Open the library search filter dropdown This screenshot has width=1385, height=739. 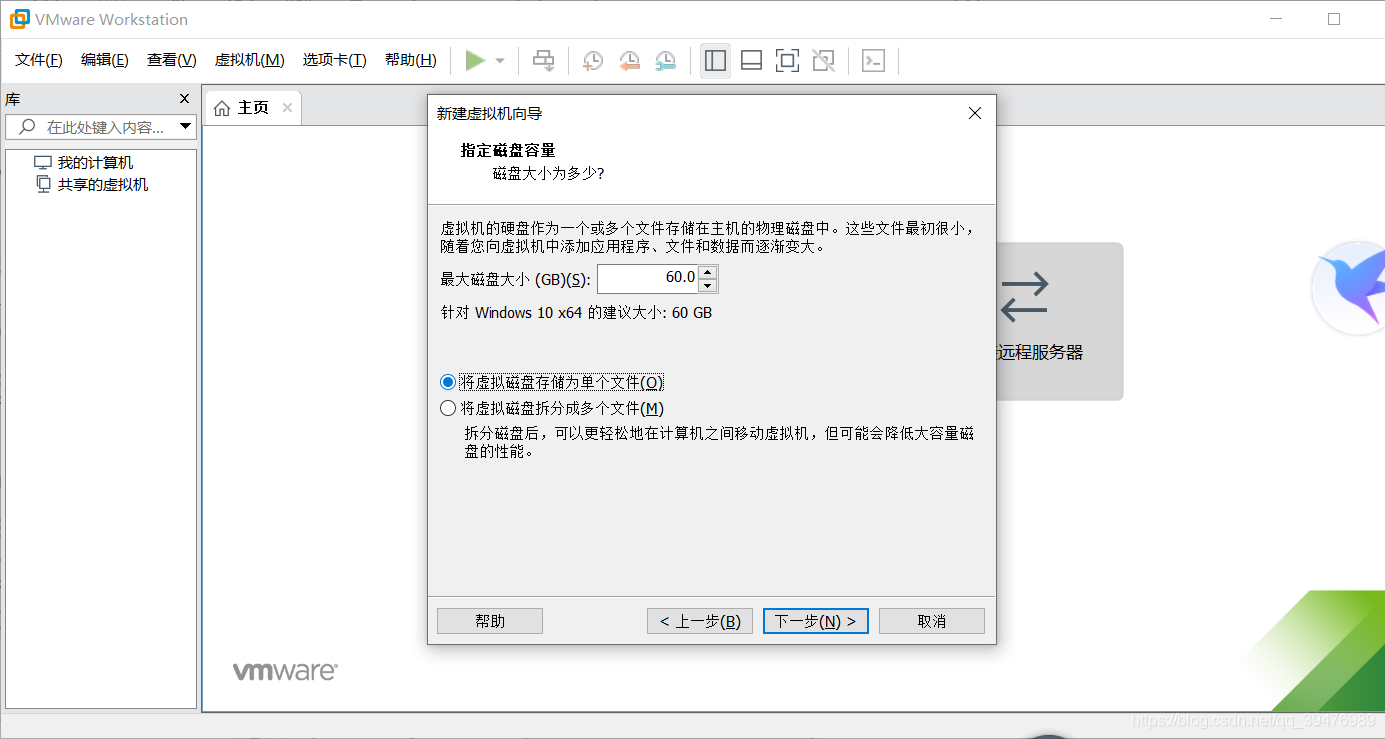click(185, 127)
